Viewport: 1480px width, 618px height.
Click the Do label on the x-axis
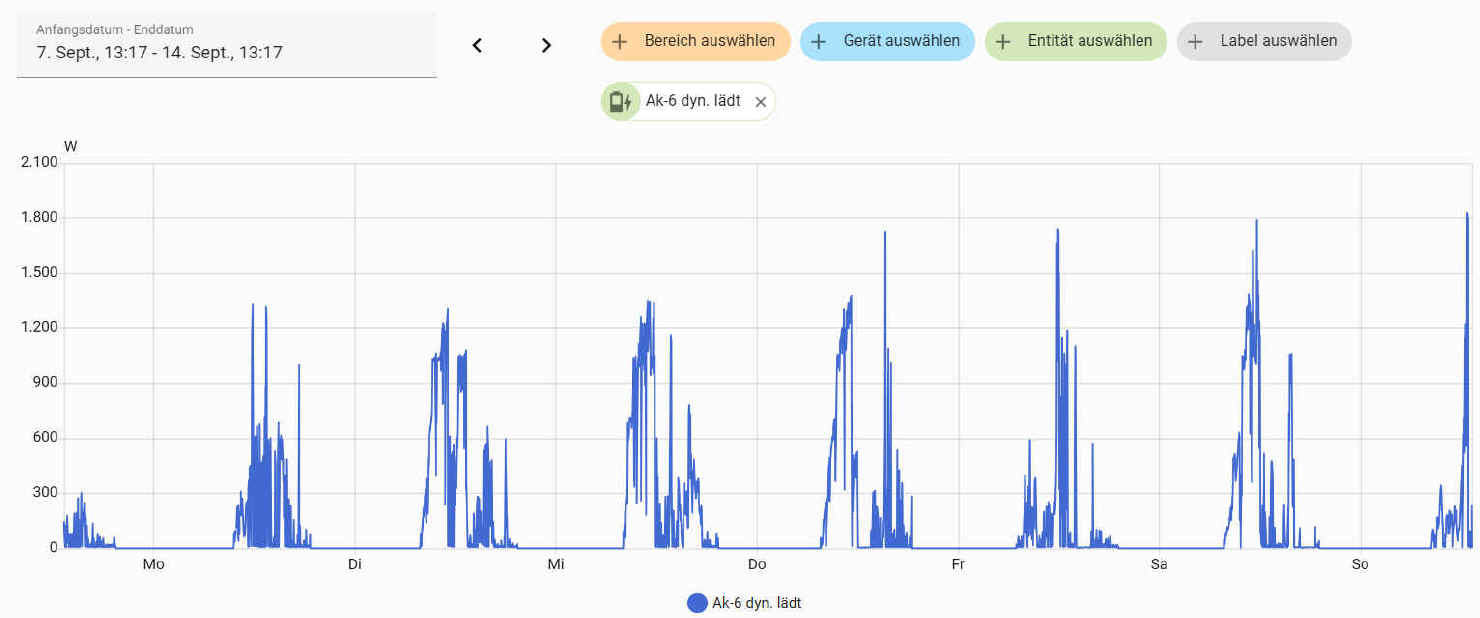tap(757, 564)
